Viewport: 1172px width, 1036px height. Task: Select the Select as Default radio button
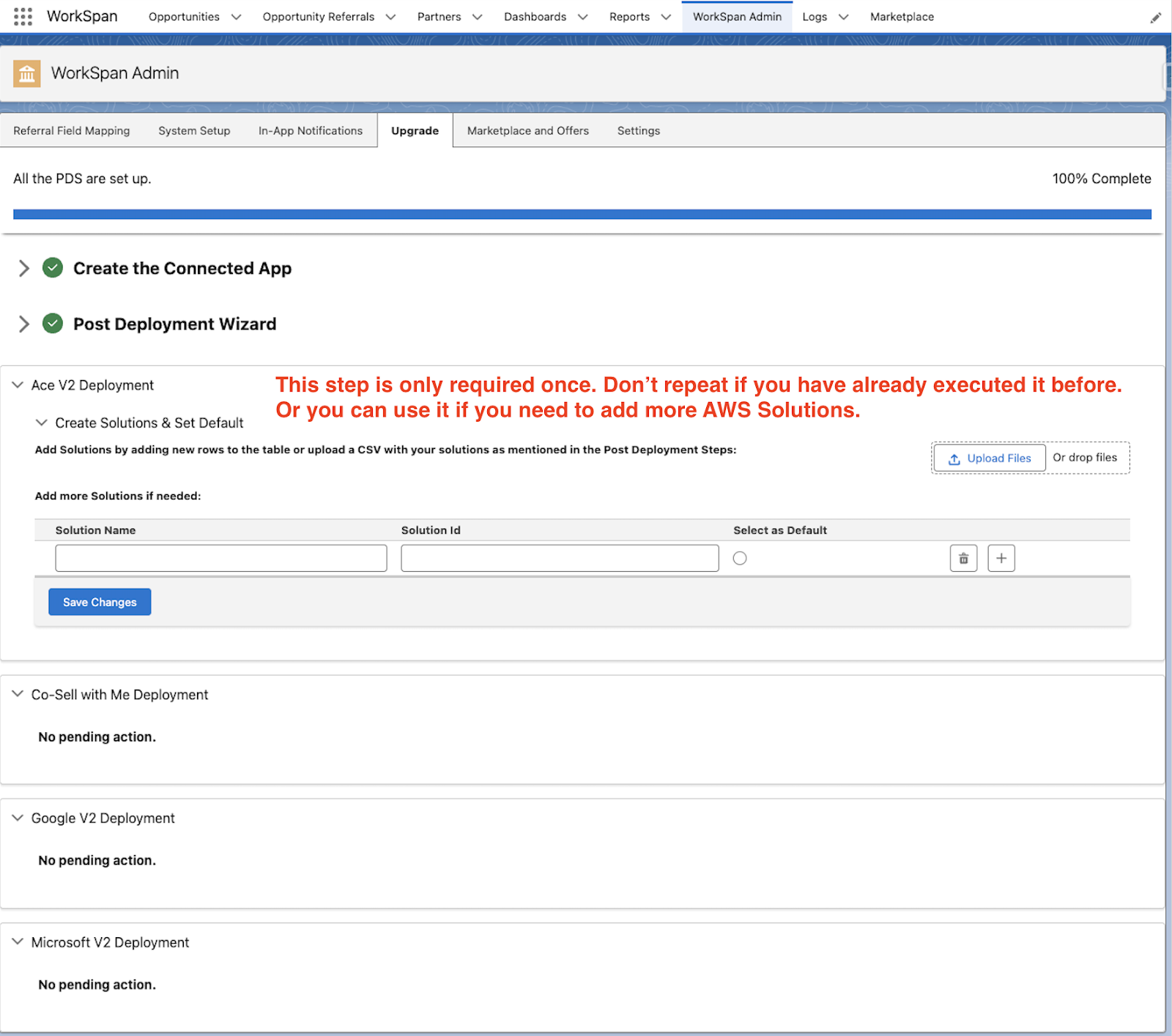coord(740,558)
